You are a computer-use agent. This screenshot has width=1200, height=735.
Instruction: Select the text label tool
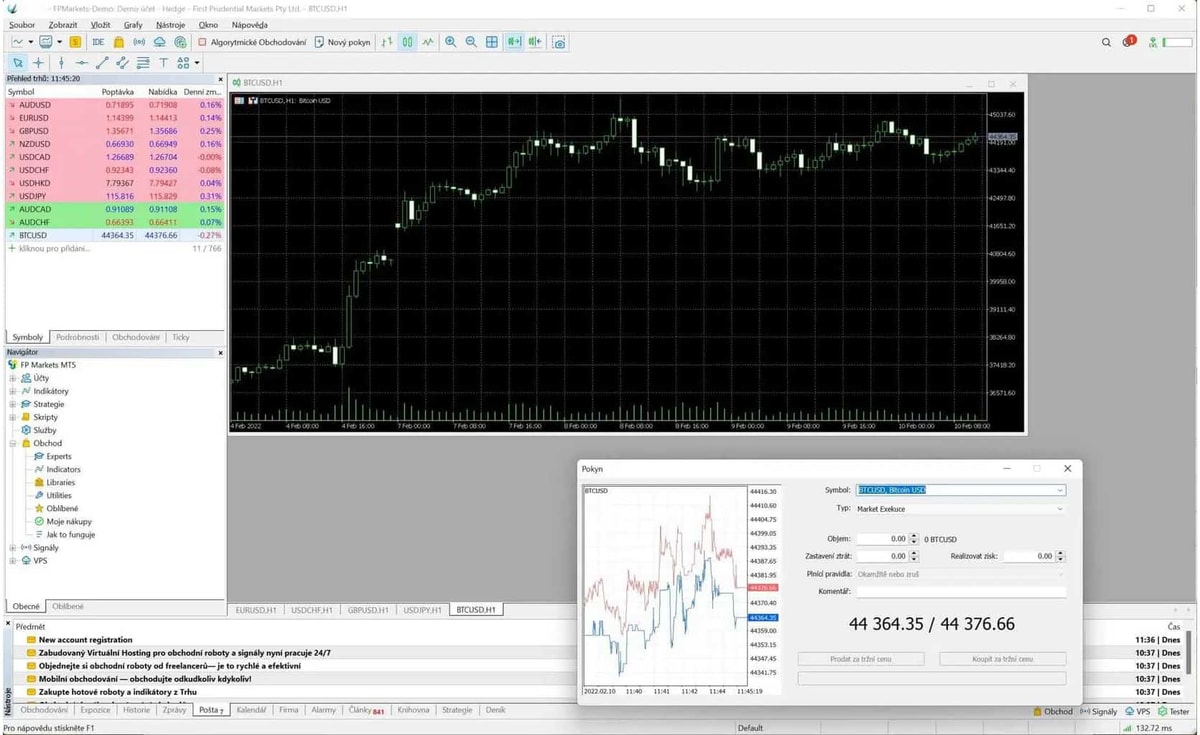click(x=163, y=62)
